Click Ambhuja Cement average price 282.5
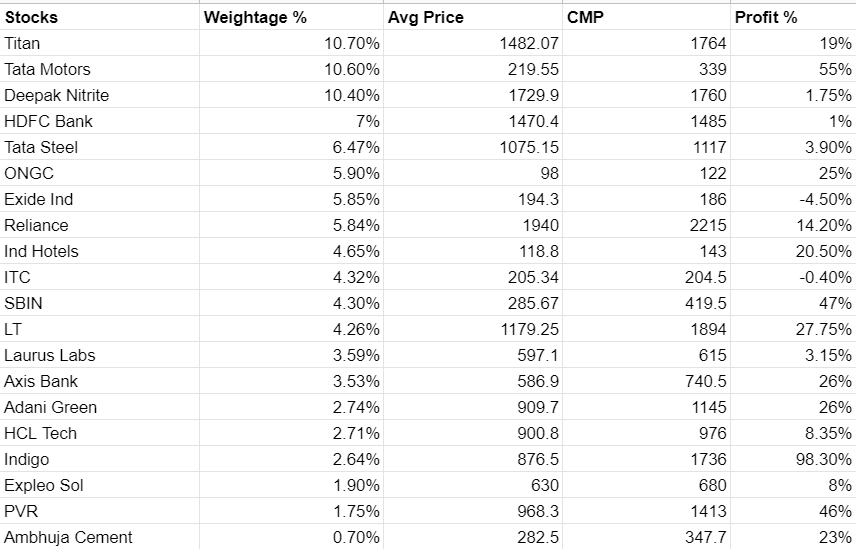This screenshot has width=856, height=549. click(x=473, y=537)
